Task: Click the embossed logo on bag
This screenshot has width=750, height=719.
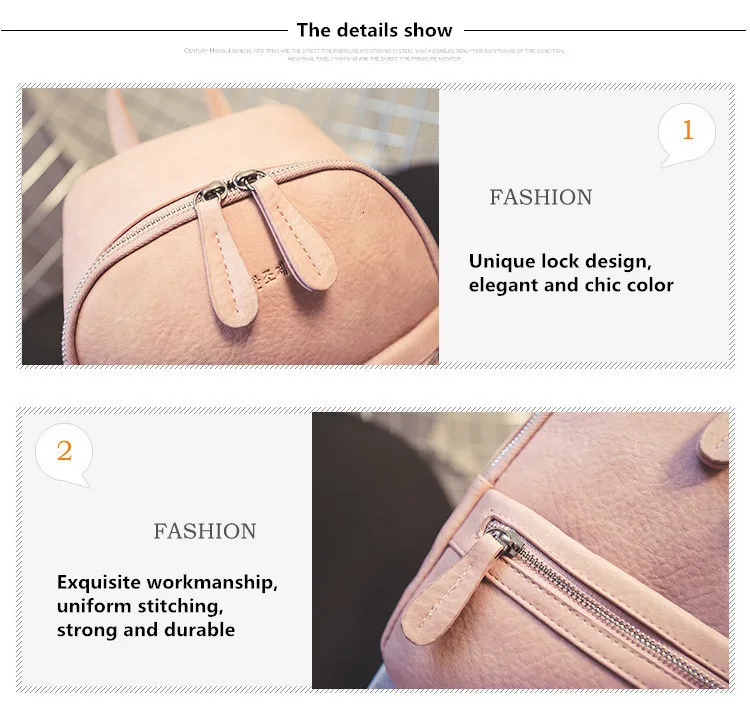Action: [269, 278]
